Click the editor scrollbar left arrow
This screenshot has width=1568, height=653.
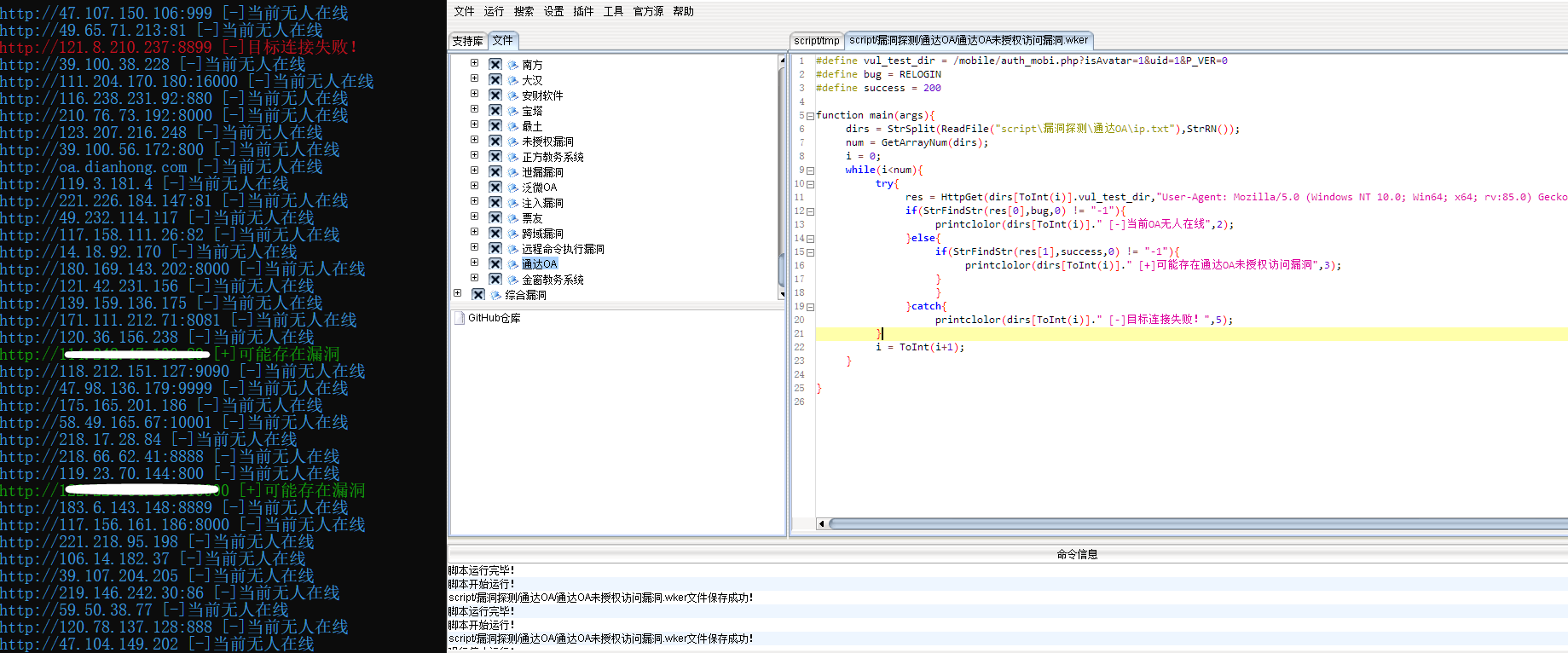(821, 523)
